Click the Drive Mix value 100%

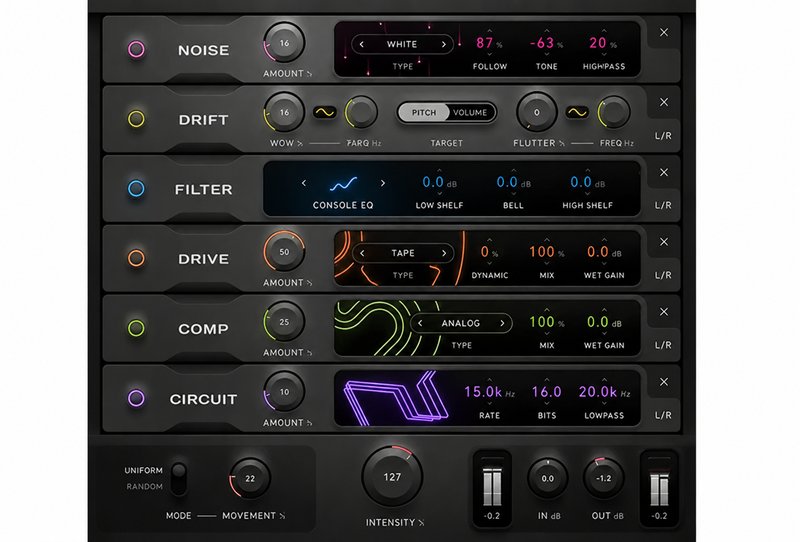pos(546,252)
